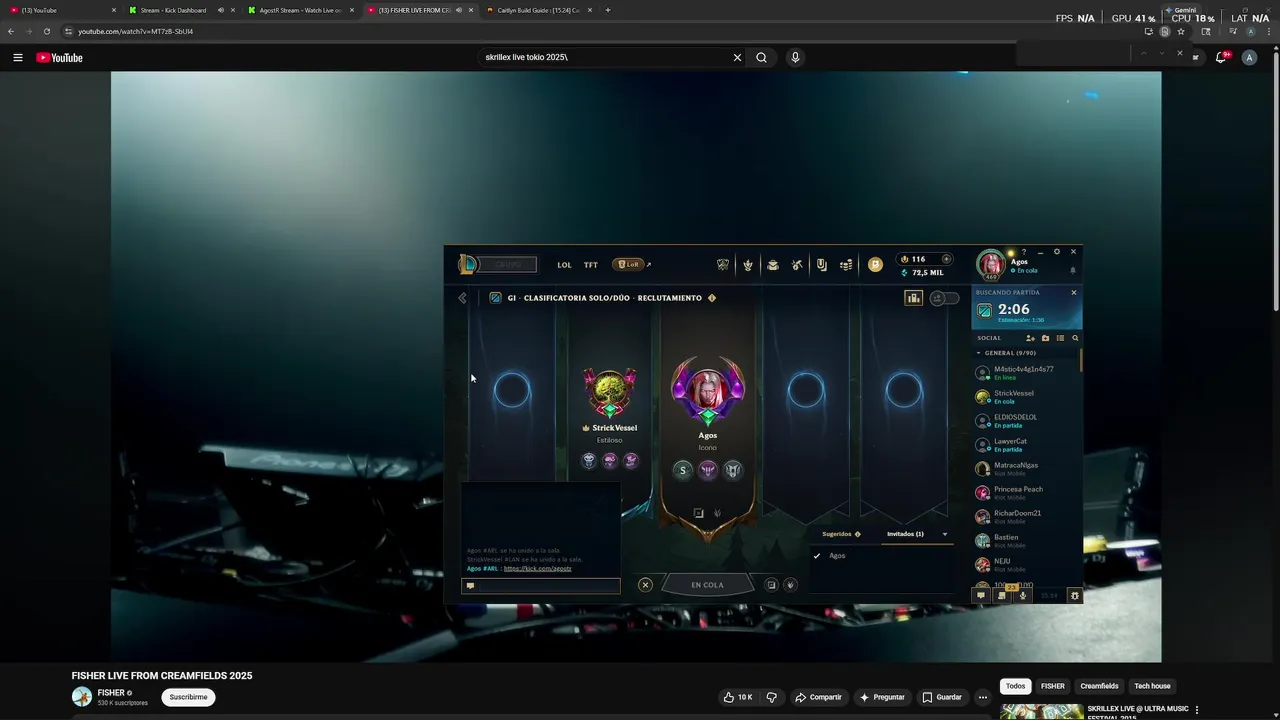Click EN COLA queue button
Viewport: 1280px width, 720px height.
[707, 585]
